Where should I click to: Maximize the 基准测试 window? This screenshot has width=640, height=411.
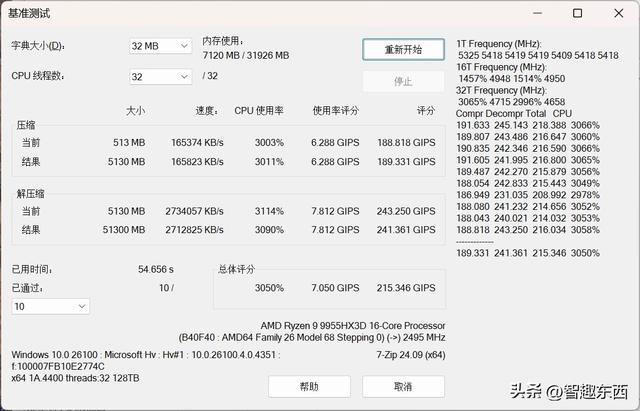[x=578, y=13]
